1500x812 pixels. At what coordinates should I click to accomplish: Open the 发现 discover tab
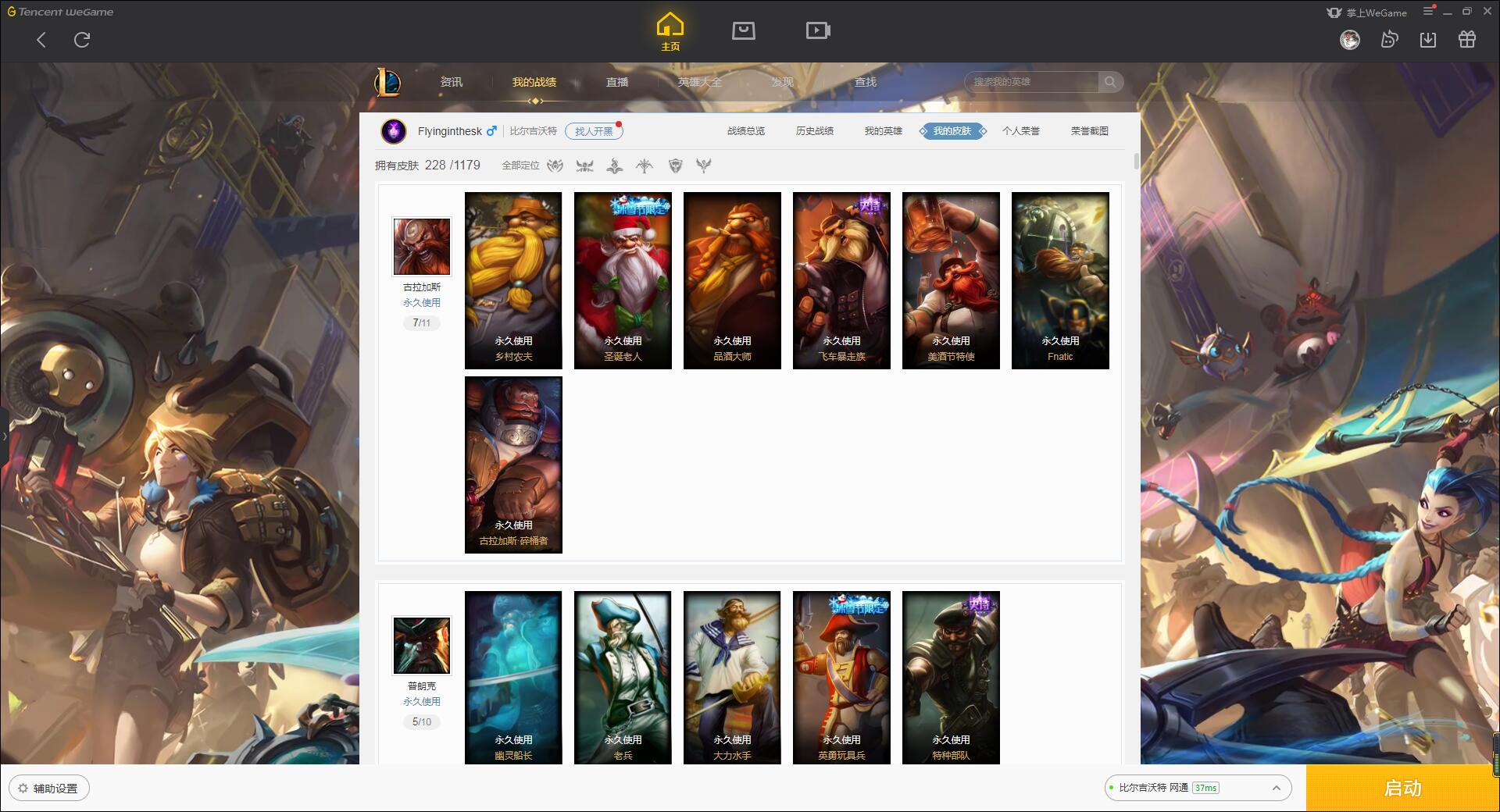coord(782,82)
